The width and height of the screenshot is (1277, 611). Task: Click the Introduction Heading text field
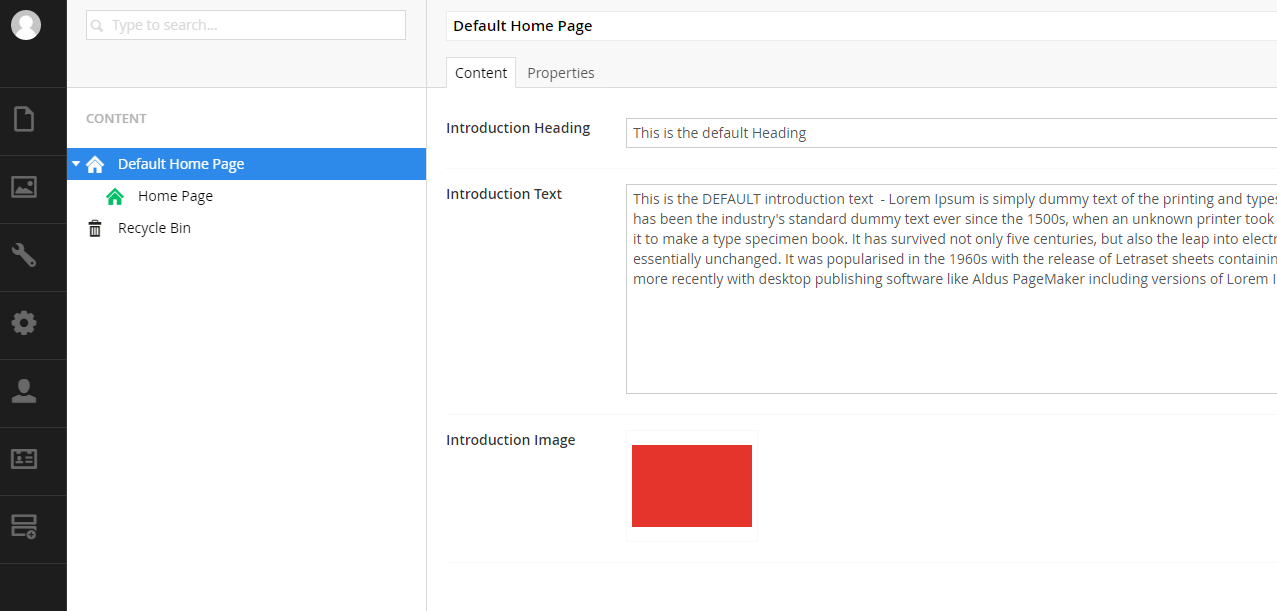click(950, 133)
